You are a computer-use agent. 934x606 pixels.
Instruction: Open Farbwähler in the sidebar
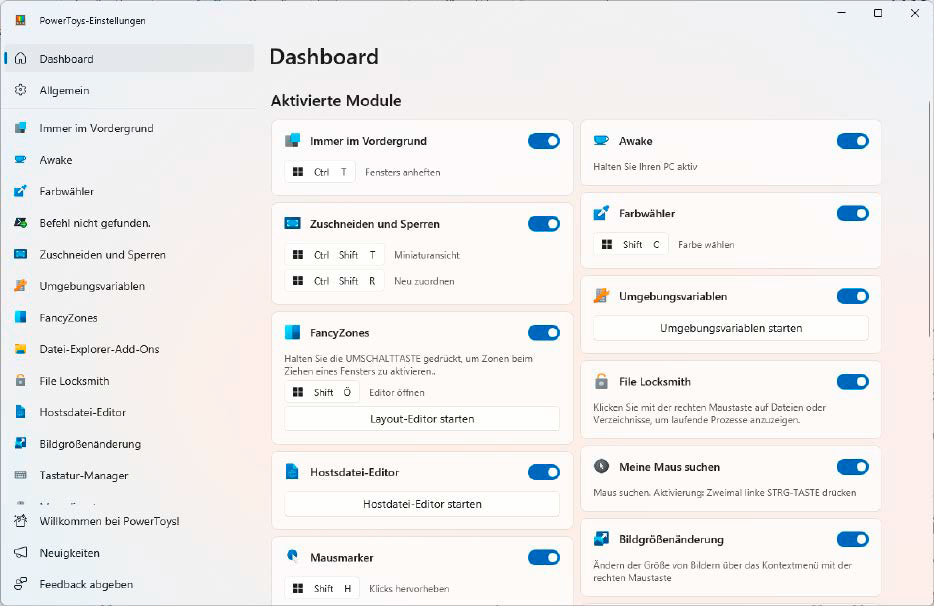(x=129, y=191)
